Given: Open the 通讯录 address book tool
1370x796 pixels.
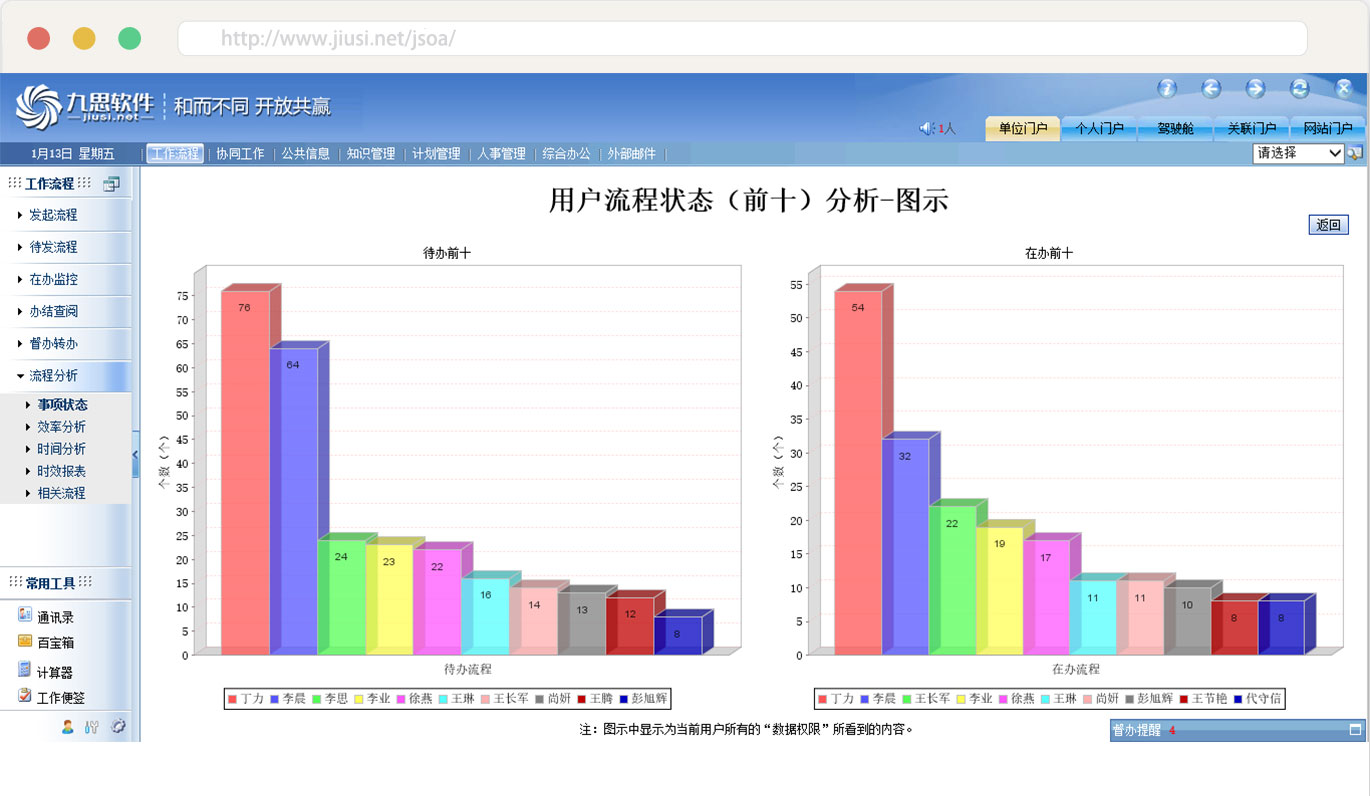Looking at the screenshot, I should (x=54, y=617).
